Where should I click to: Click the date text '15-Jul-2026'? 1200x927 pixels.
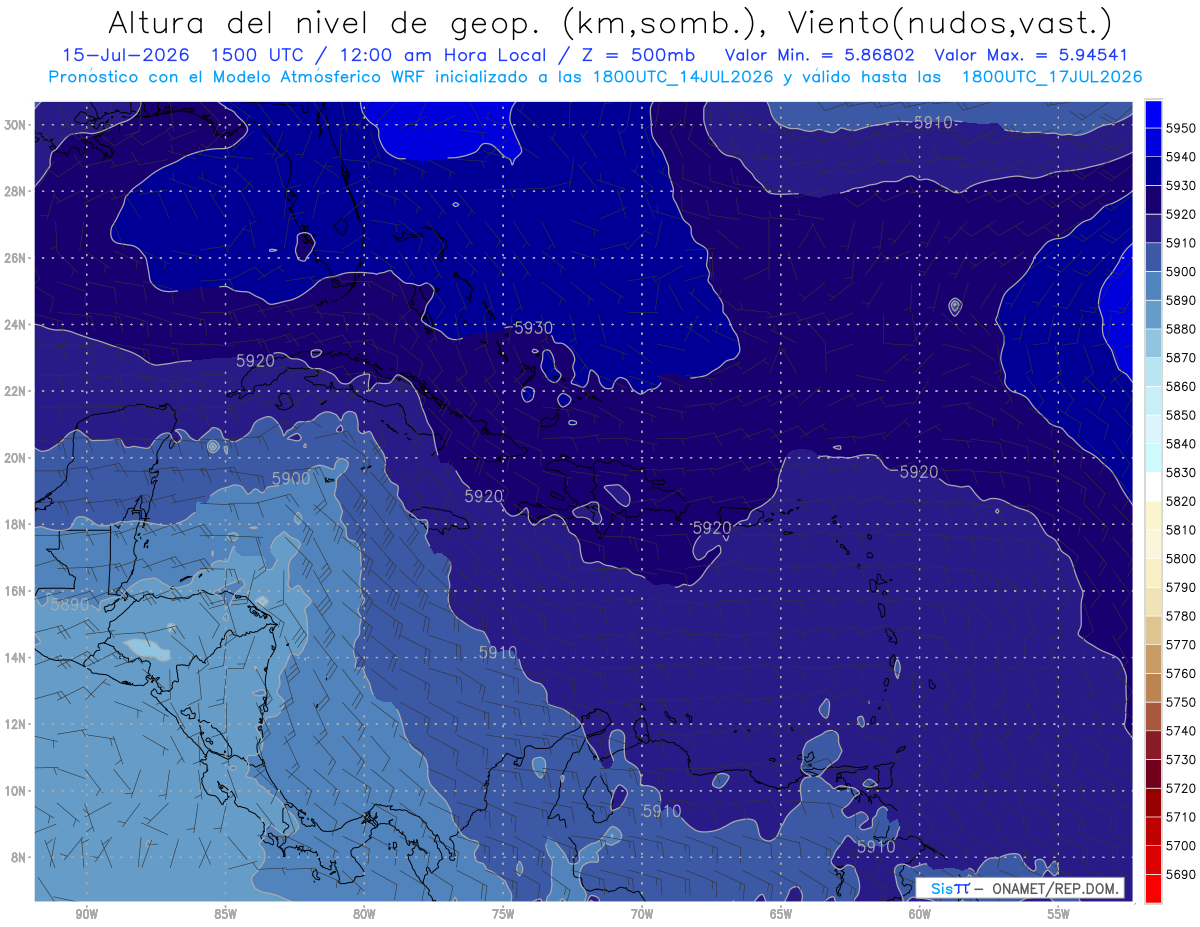(x=128, y=55)
